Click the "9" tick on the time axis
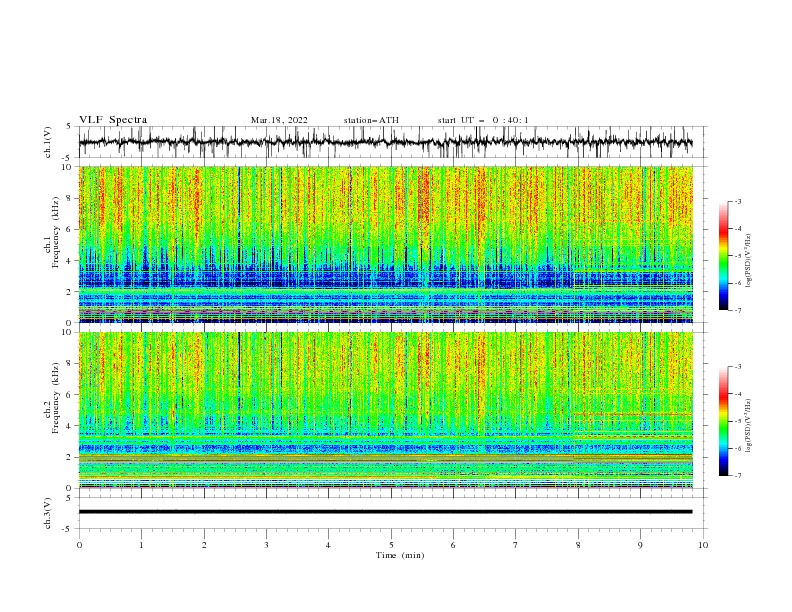This screenshot has width=792, height=612. [640, 545]
